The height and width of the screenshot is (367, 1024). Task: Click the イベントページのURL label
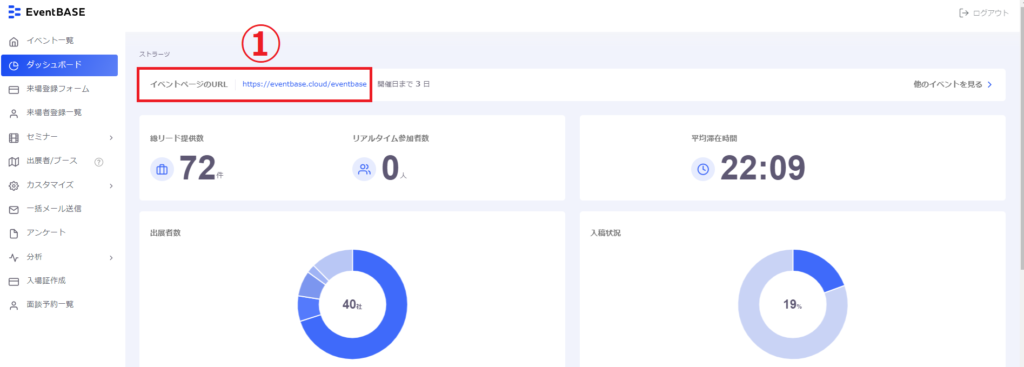(x=189, y=85)
